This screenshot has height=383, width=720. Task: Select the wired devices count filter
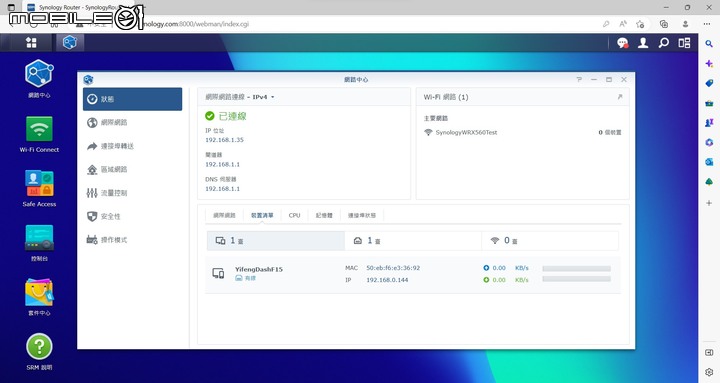point(413,241)
